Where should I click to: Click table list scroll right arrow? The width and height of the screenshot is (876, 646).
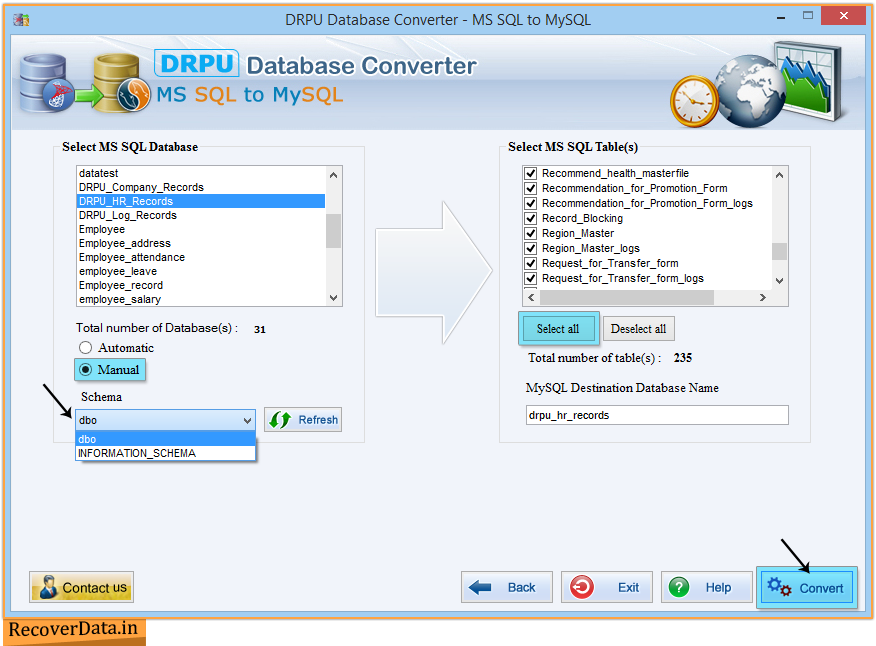pyautogui.click(x=763, y=297)
